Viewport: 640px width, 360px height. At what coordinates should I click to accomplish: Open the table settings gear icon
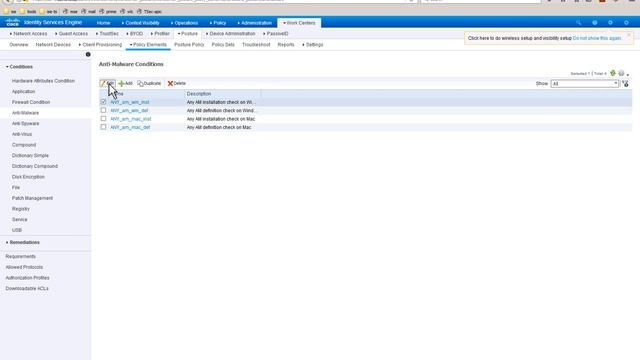tap(621, 73)
